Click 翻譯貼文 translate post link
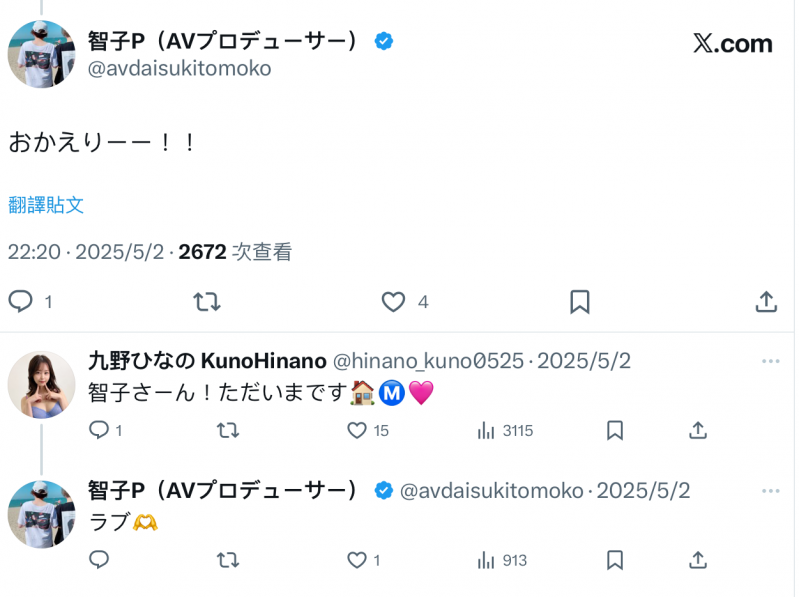This screenshot has width=799, height=597. pos(46,205)
